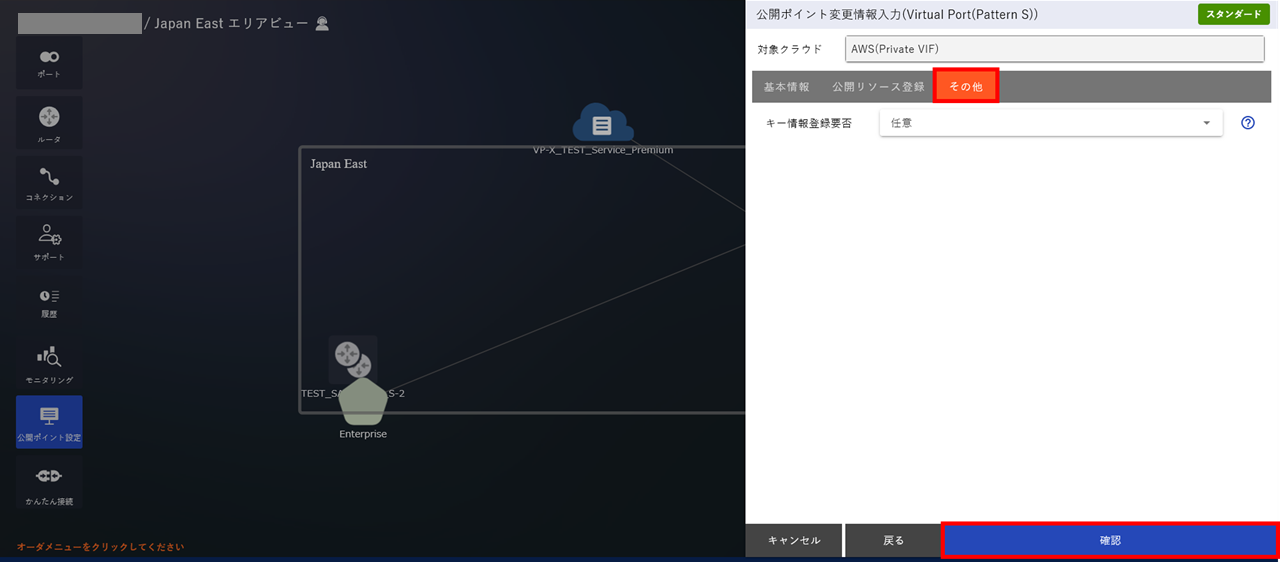Switch to the 公開リソース登録 tab

[x=878, y=87]
